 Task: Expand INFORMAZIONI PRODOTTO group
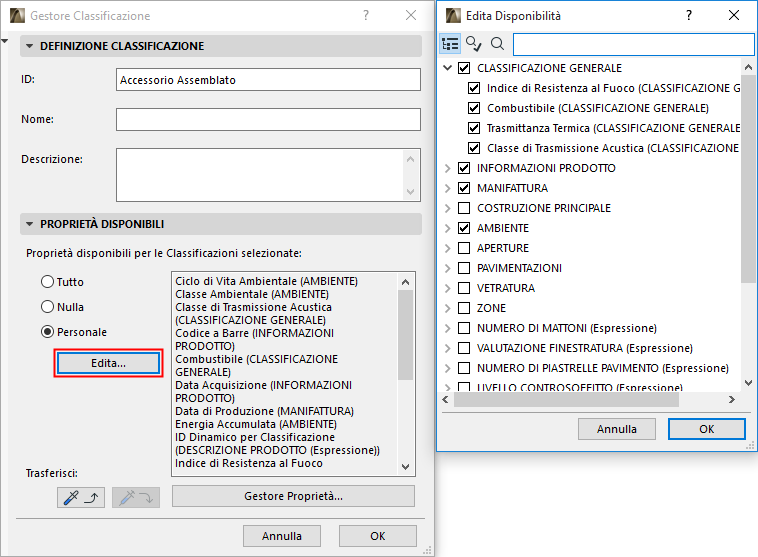(x=448, y=168)
